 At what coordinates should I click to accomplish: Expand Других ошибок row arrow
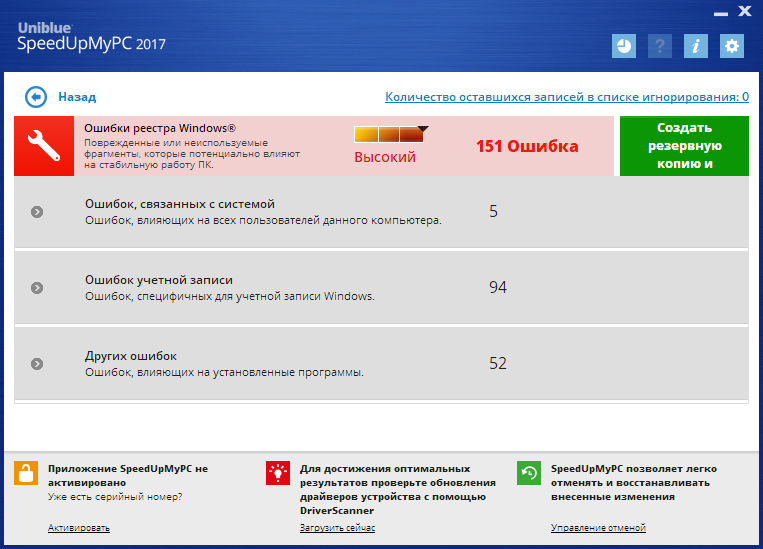37,364
